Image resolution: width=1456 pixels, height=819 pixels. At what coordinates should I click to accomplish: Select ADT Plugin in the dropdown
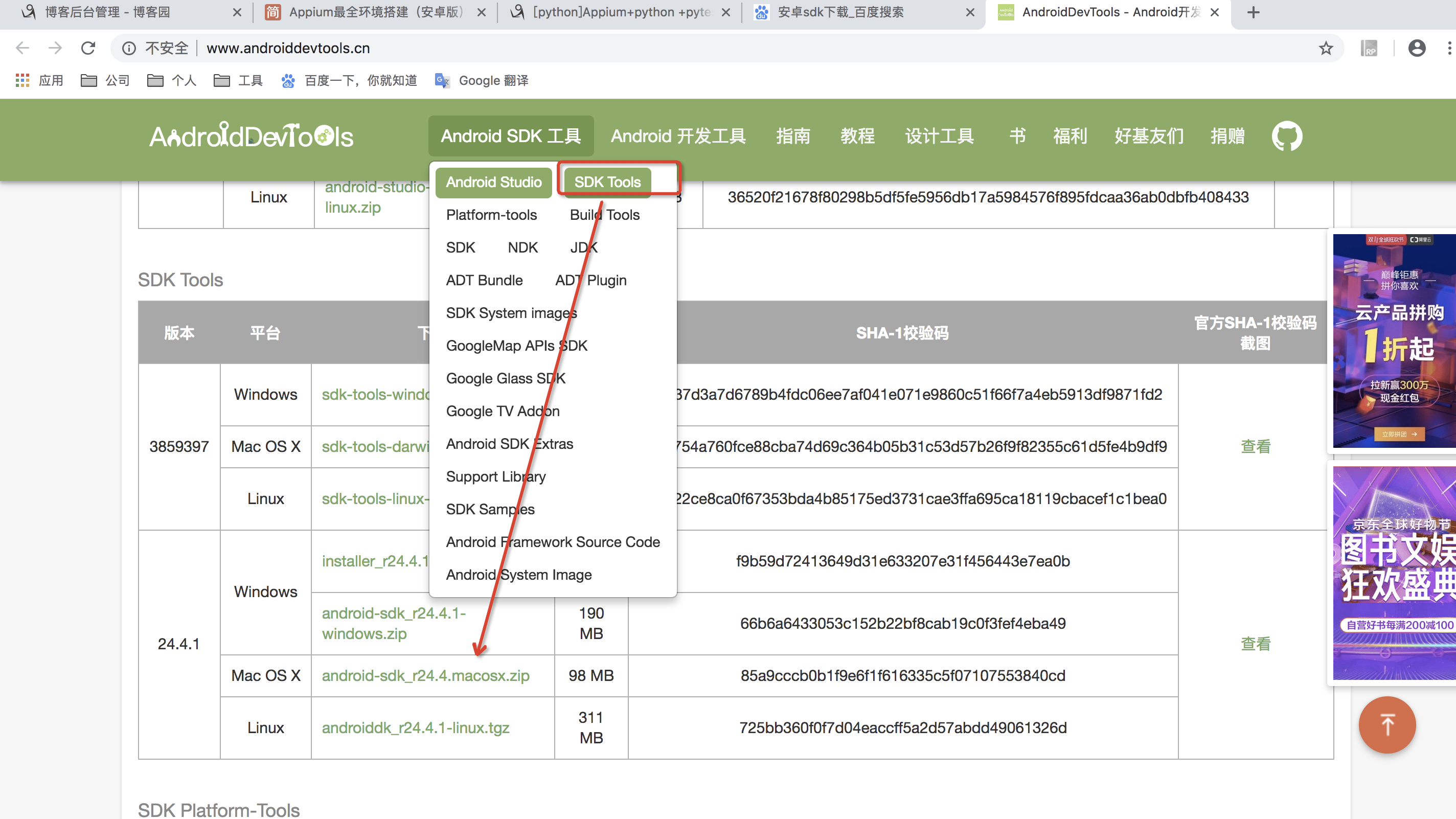click(x=590, y=280)
